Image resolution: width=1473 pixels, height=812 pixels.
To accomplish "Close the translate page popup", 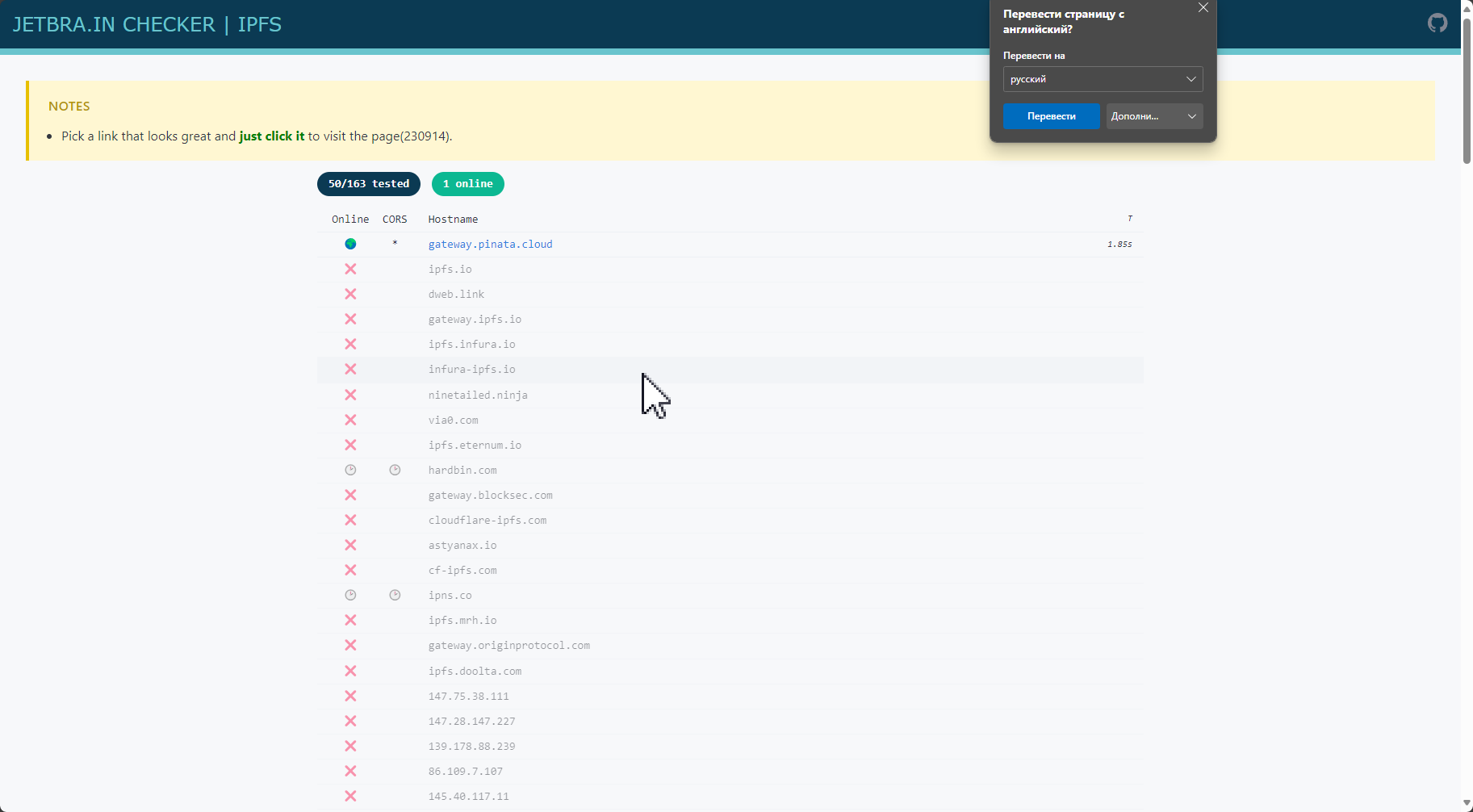I will 1203,8.
